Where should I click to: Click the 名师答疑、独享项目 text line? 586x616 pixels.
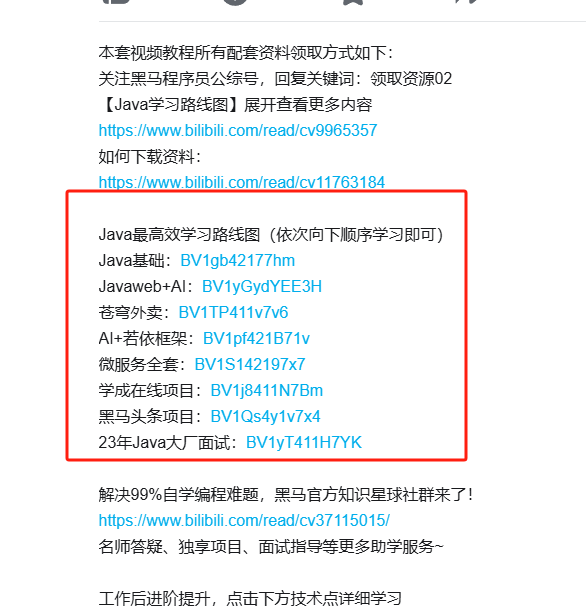271,546
